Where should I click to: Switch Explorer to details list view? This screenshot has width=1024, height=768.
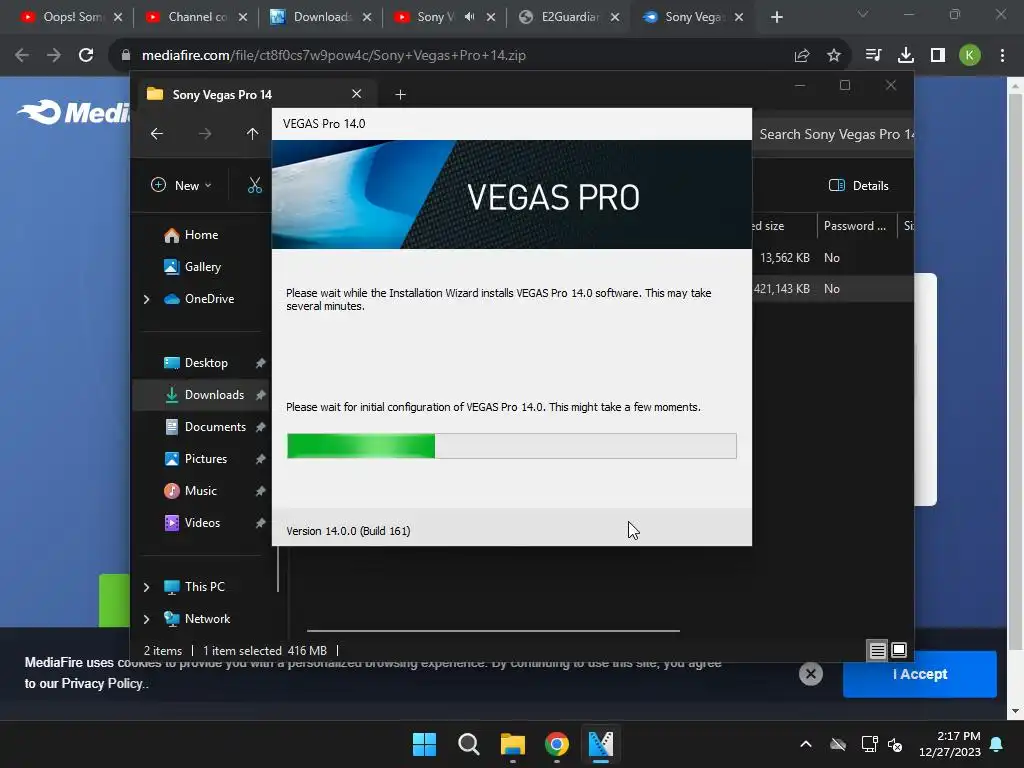click(877, 650)
